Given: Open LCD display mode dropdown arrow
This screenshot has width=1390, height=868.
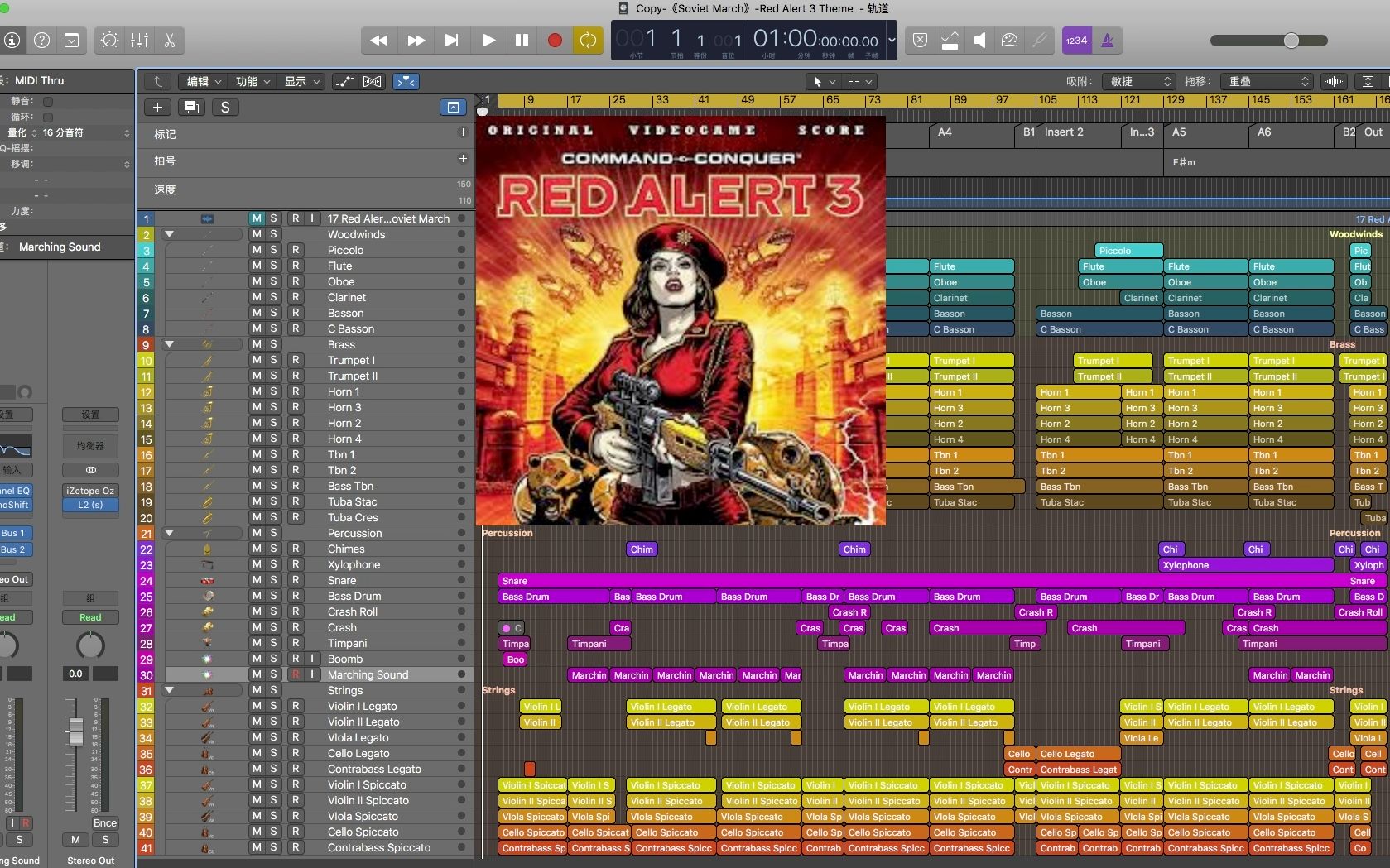Looking at the screenshot, I should click(892, 40).
